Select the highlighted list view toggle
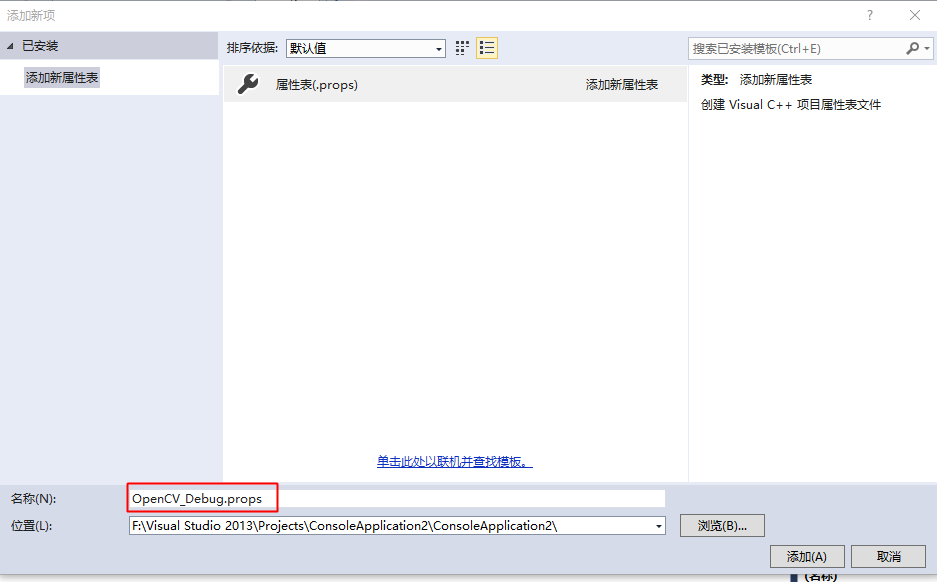Viewport: 937px width, 582px height. (x=486, y=47)
